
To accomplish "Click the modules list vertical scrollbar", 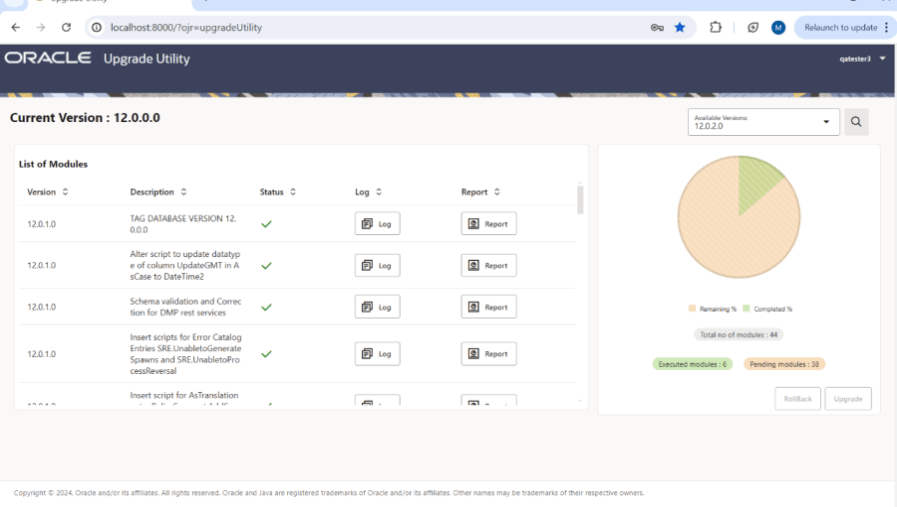I will 580,199.
